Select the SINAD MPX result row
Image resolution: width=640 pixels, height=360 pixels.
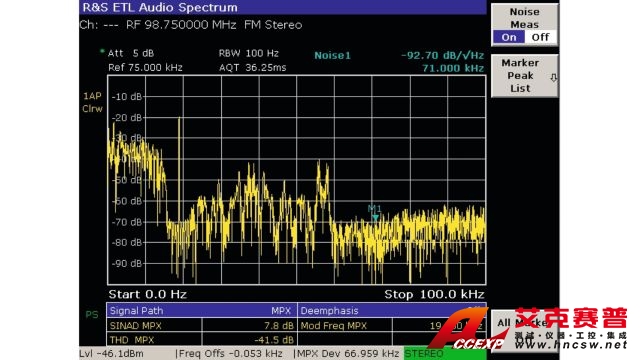click(x=202, y=326)
